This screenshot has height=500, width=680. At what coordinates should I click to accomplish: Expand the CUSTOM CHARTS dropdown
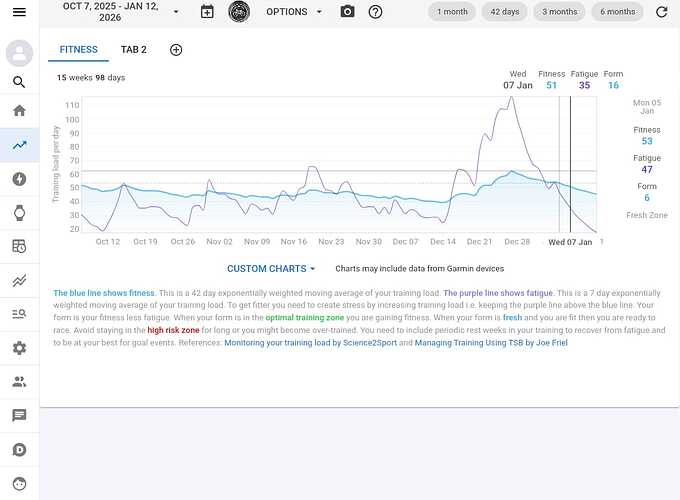(x=271, y=268)
